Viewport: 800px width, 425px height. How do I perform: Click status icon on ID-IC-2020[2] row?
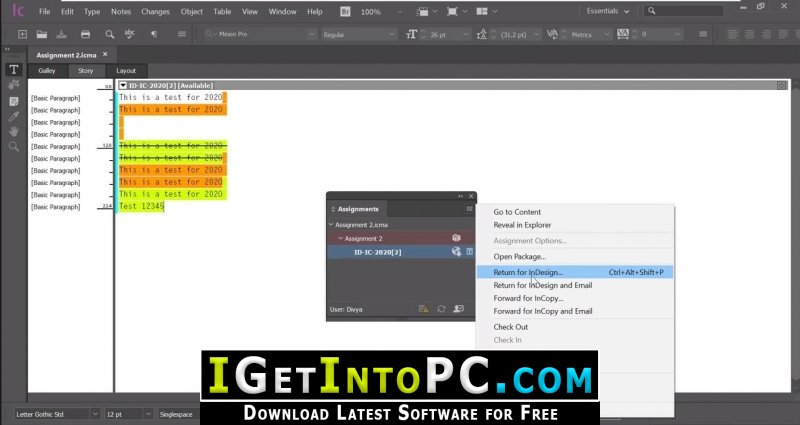pos(456,252)
